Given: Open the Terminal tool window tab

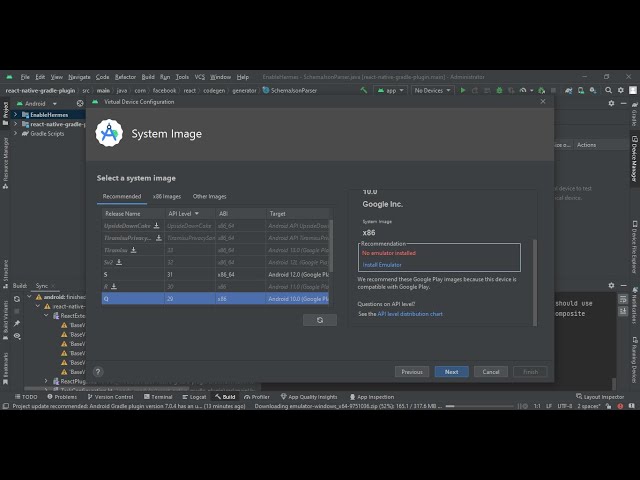Looking at the screenshot, I should 158,397.
